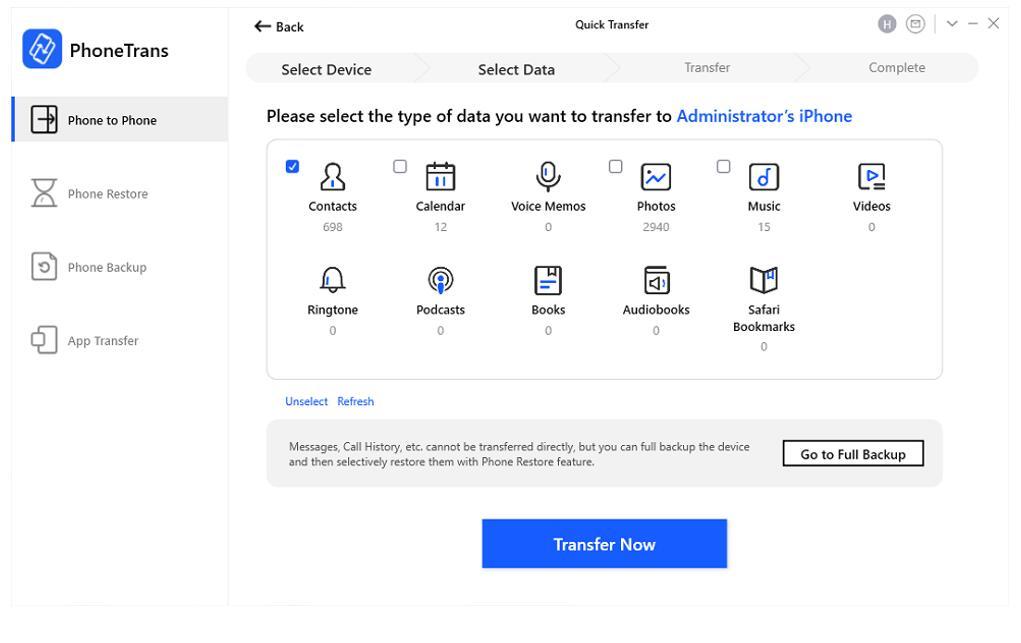This screenshot has width=1021, height=643.
Task: Open the user account H avatar
Action: 887,25
